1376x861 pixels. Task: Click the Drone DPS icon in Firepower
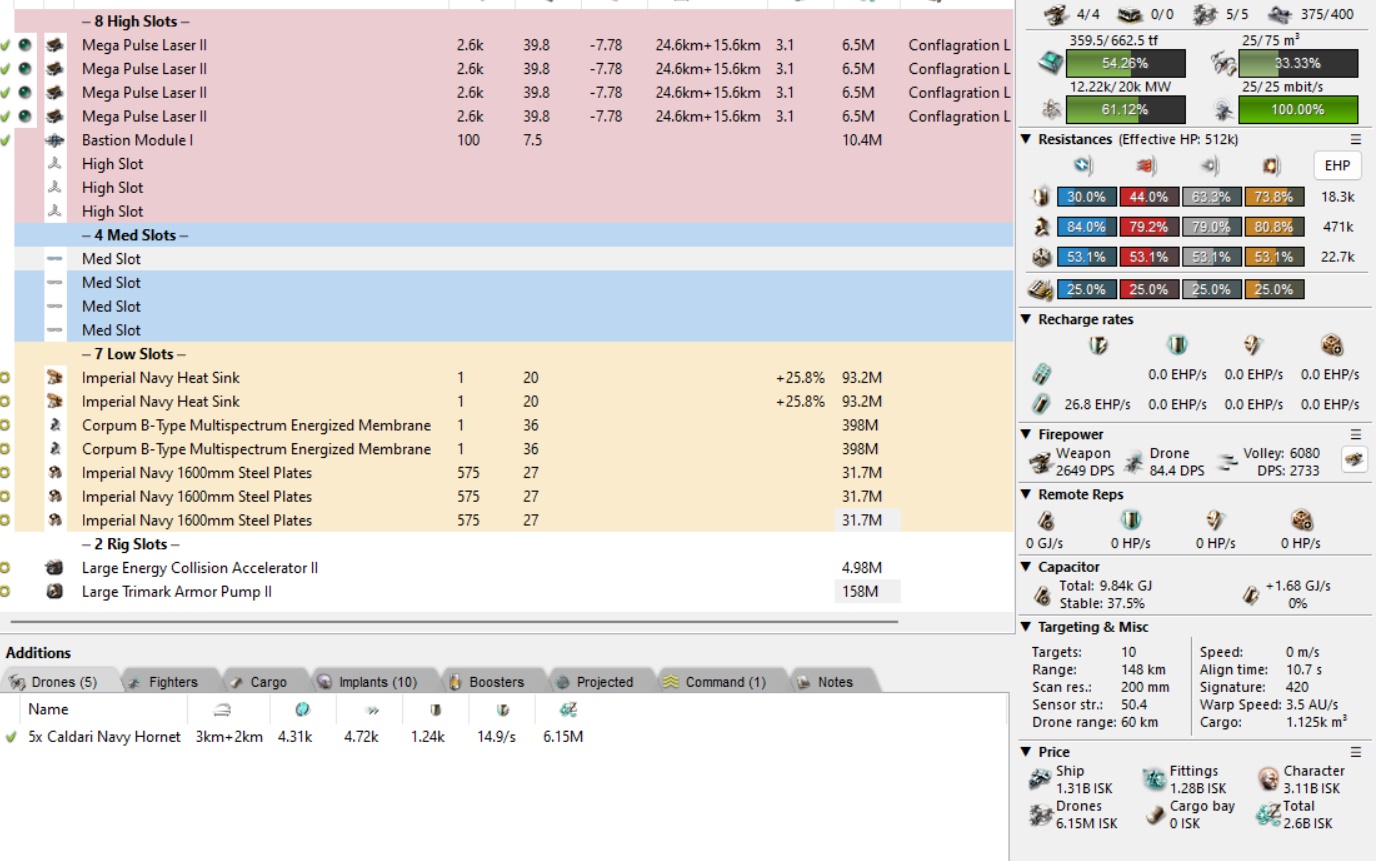pos(1134,462)
